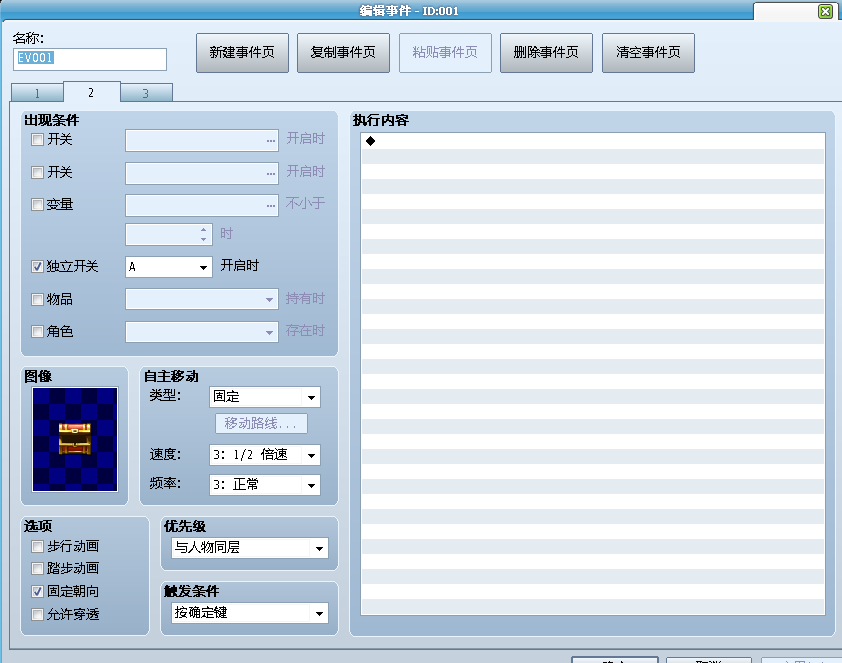Change 速度 dropdown from 1/2 倍速

tap(265, 455)
